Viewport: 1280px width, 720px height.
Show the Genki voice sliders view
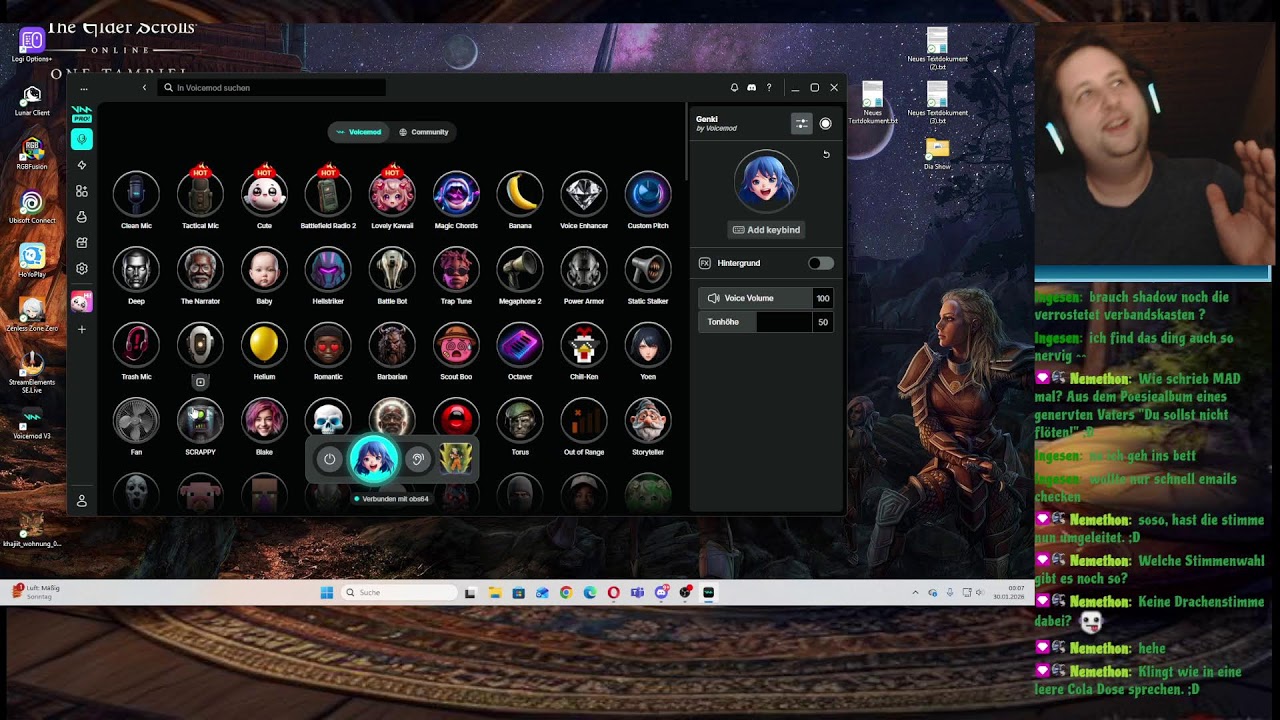(802, 123)
